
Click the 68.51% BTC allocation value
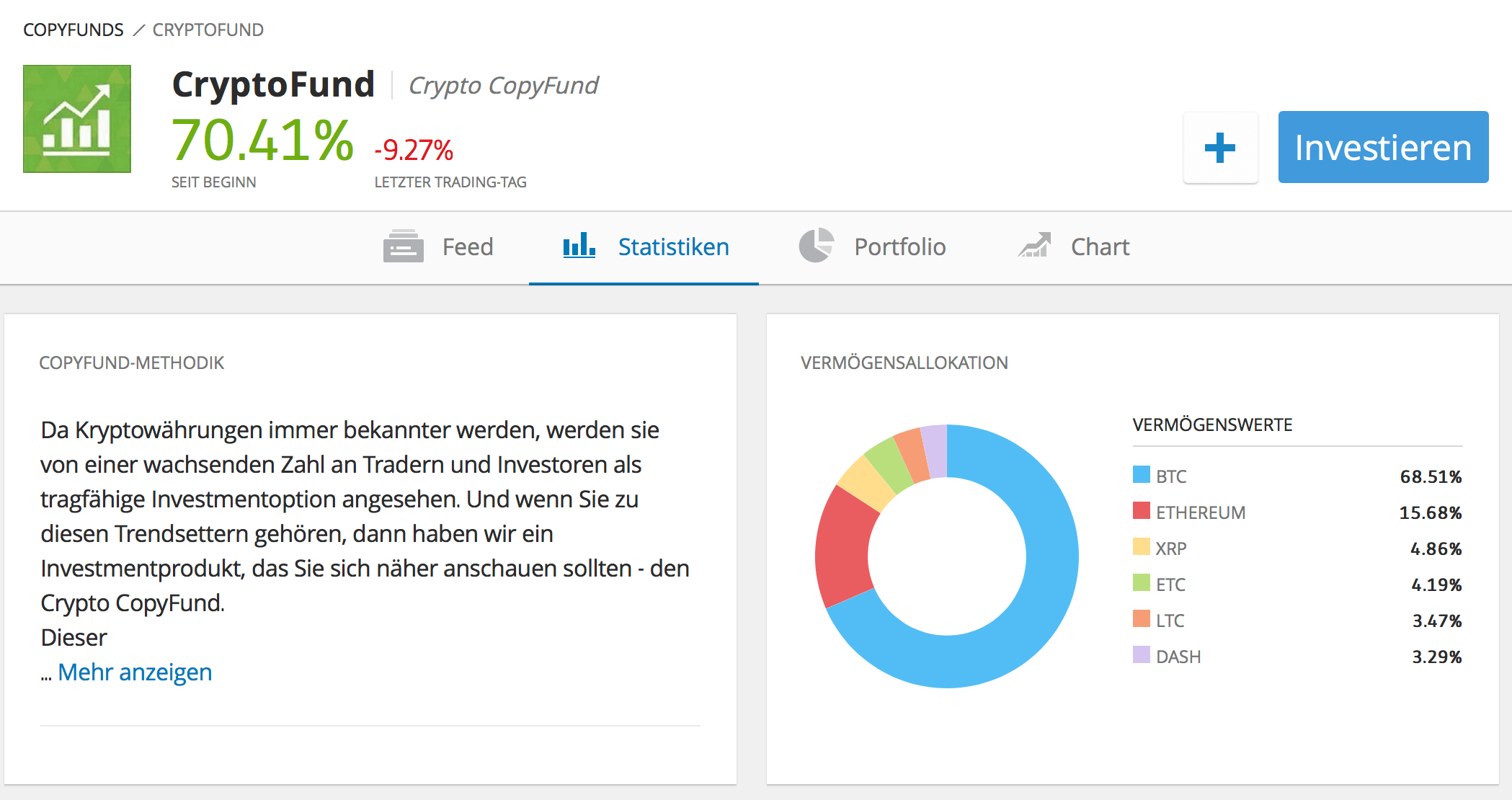(x=1431, y=476)
